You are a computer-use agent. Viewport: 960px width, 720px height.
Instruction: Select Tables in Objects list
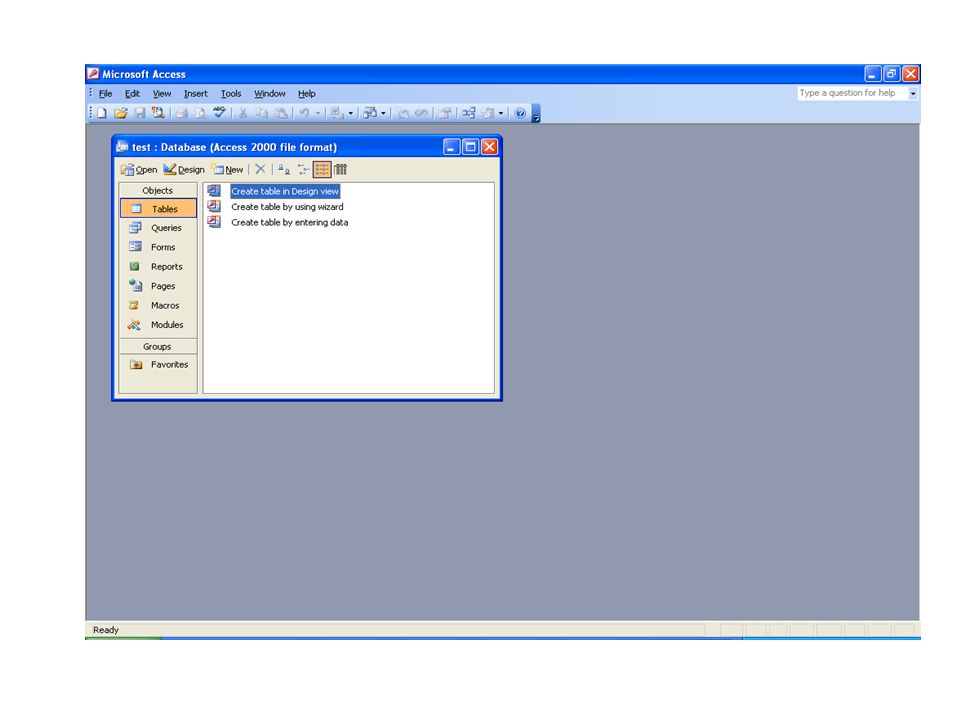coord(158,209)
